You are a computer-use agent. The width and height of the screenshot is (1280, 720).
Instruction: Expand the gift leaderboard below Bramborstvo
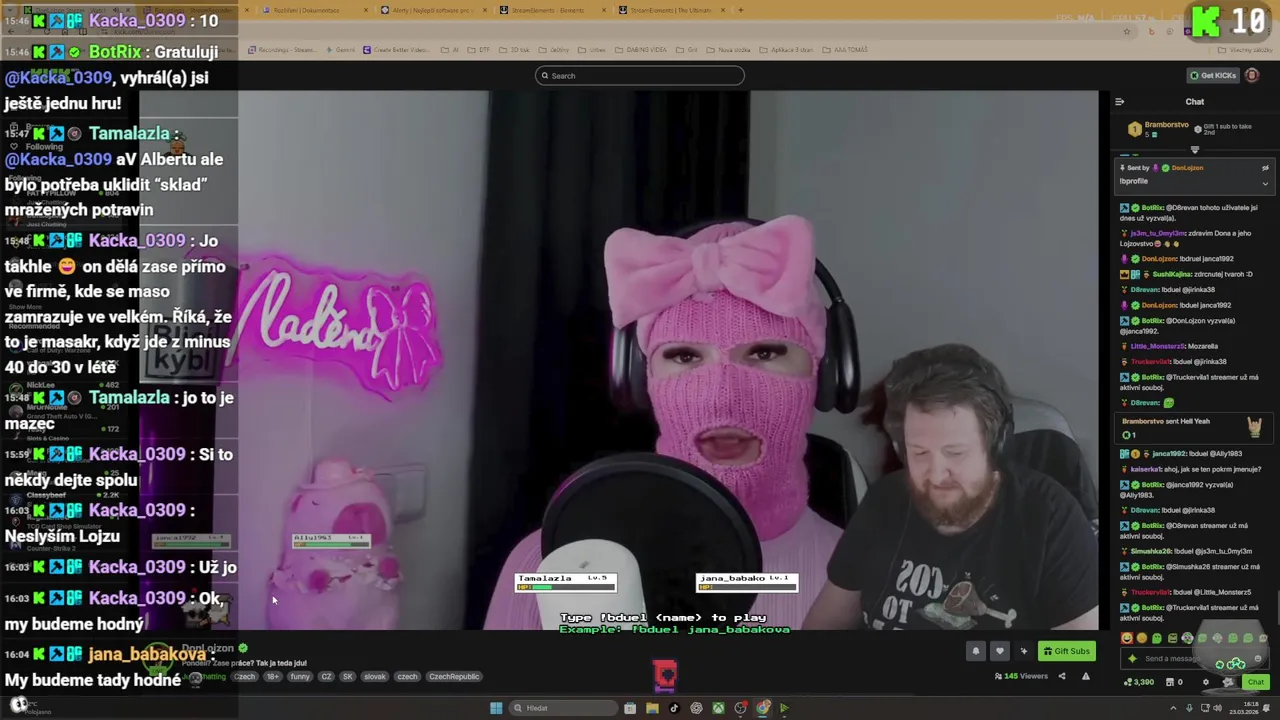[x=1194, y=150]
